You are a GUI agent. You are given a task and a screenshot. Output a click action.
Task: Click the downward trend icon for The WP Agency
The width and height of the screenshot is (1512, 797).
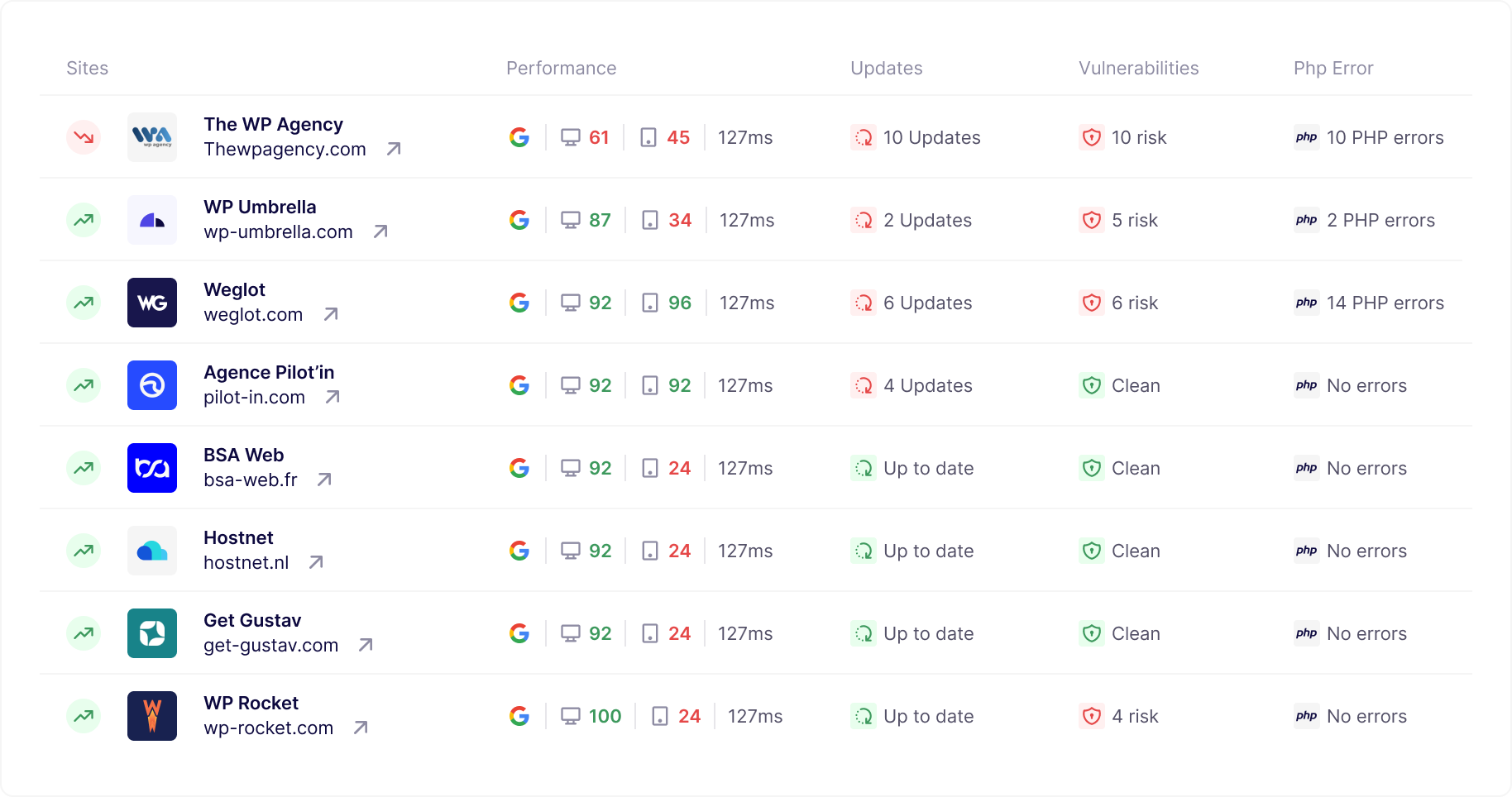84,137
